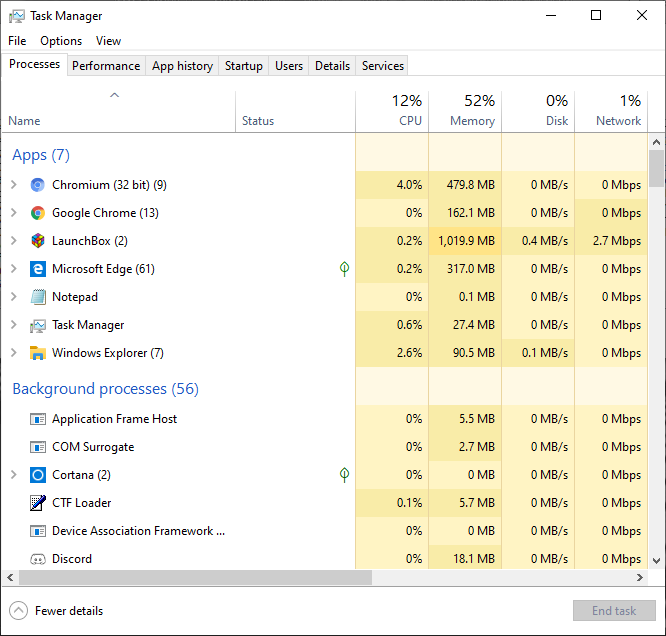Click the vertical scrollbar thumb
Image resolution: width=666 pixels, height=636 pixels.
(x=657, y=168)
